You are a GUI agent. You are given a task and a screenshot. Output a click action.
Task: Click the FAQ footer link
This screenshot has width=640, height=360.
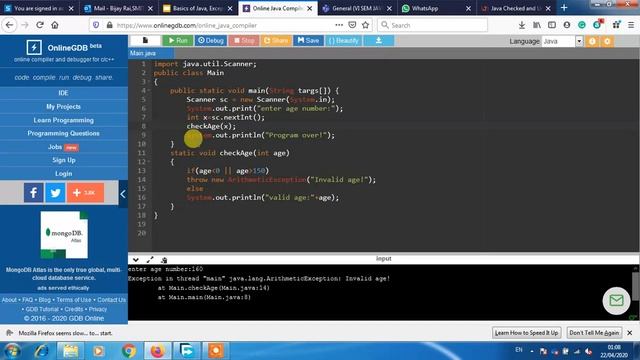coord(27,300)
